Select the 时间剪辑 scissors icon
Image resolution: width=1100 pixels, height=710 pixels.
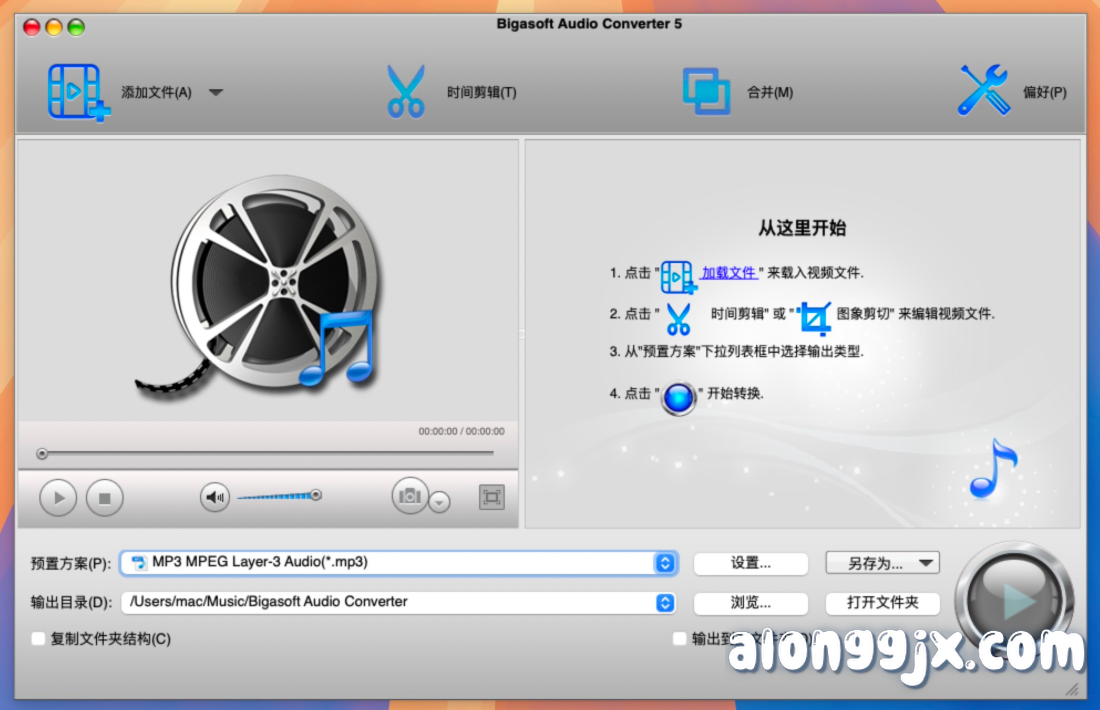406,90
